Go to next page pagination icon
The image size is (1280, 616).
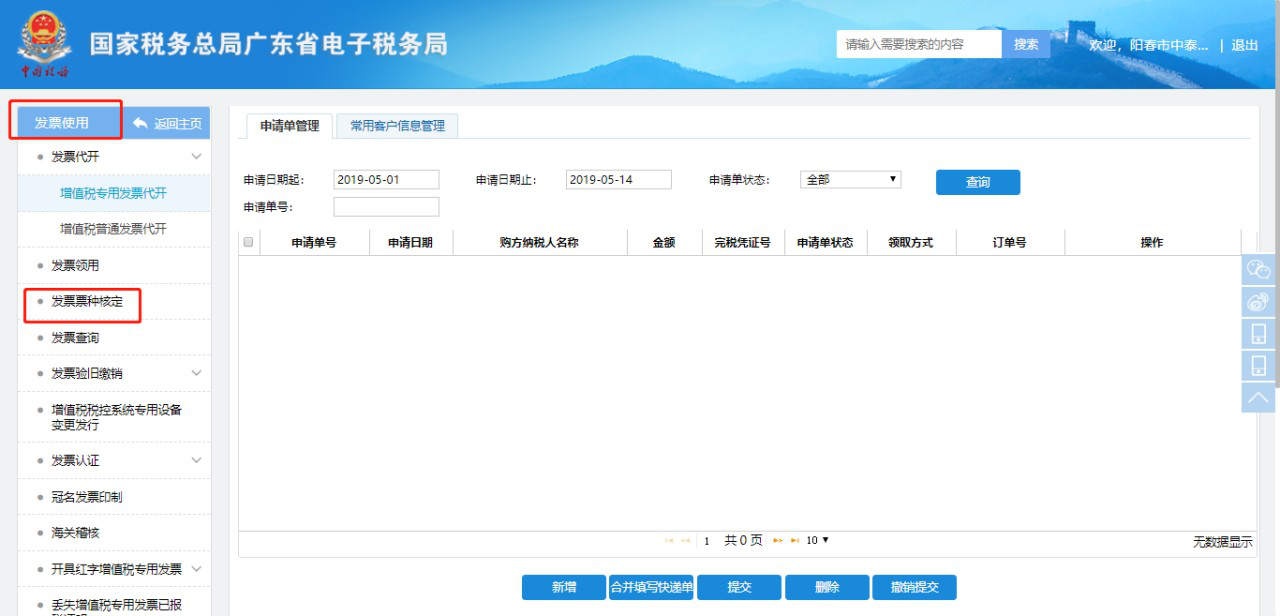click(777, 541)
